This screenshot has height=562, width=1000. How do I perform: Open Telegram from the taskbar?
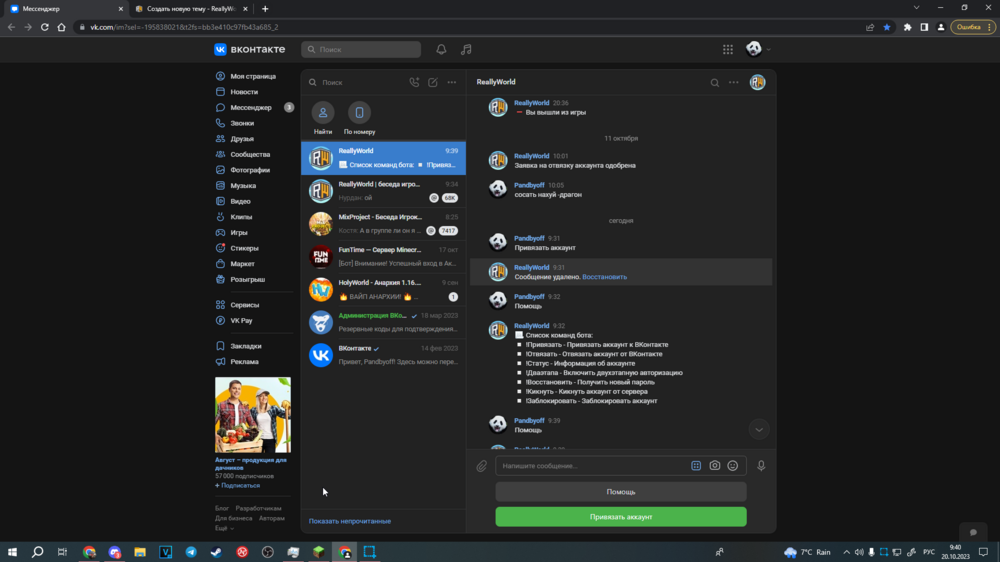(191, 552)
